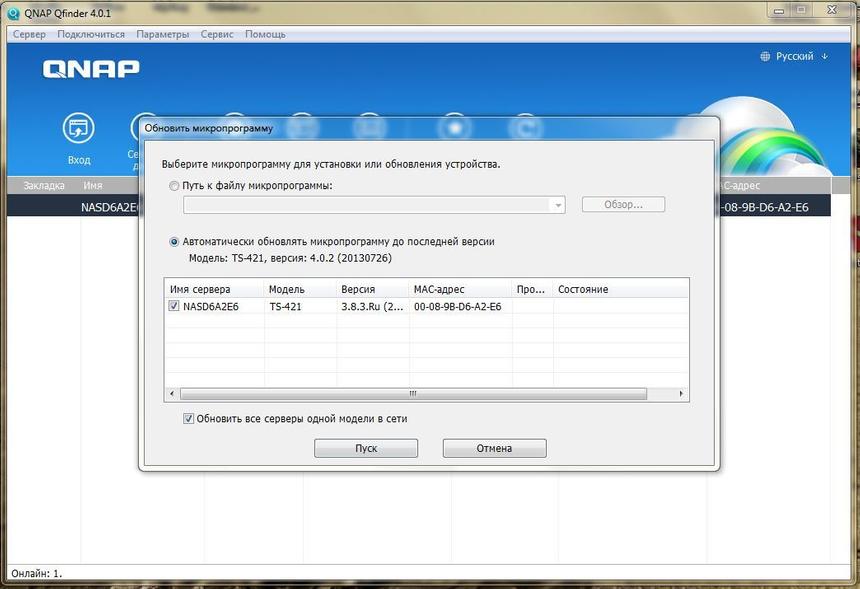Image resolution: width=860 pixels, height=589 pixels.
Task: Open the Сервер menu
Action: click(x=29, y=34)
